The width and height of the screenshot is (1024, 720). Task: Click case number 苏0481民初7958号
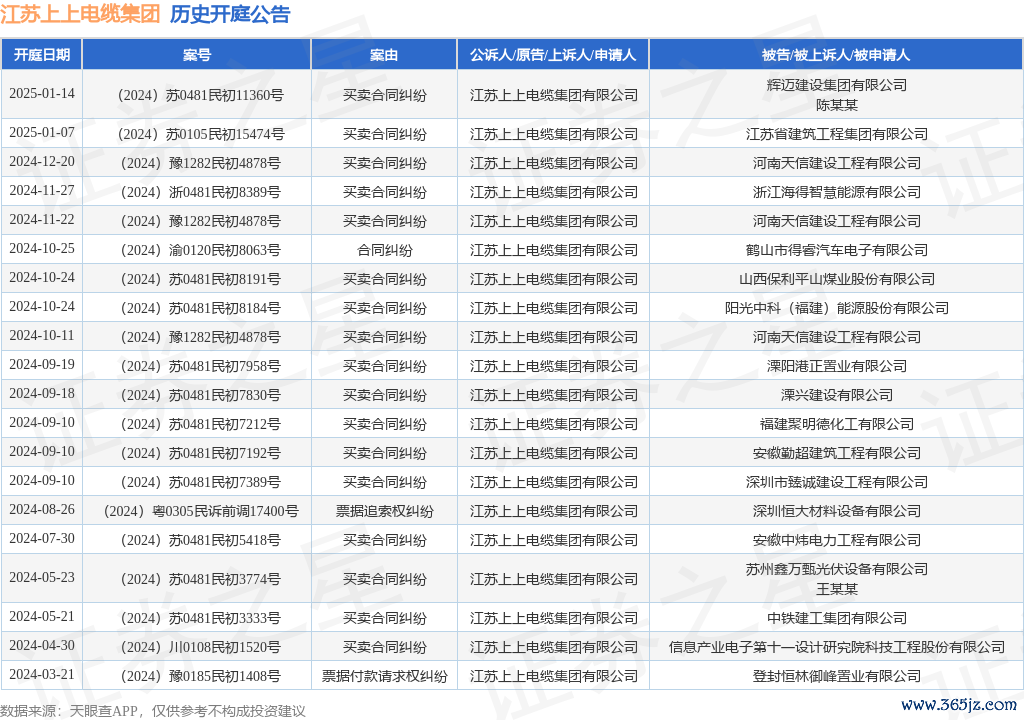click(200, 367)
